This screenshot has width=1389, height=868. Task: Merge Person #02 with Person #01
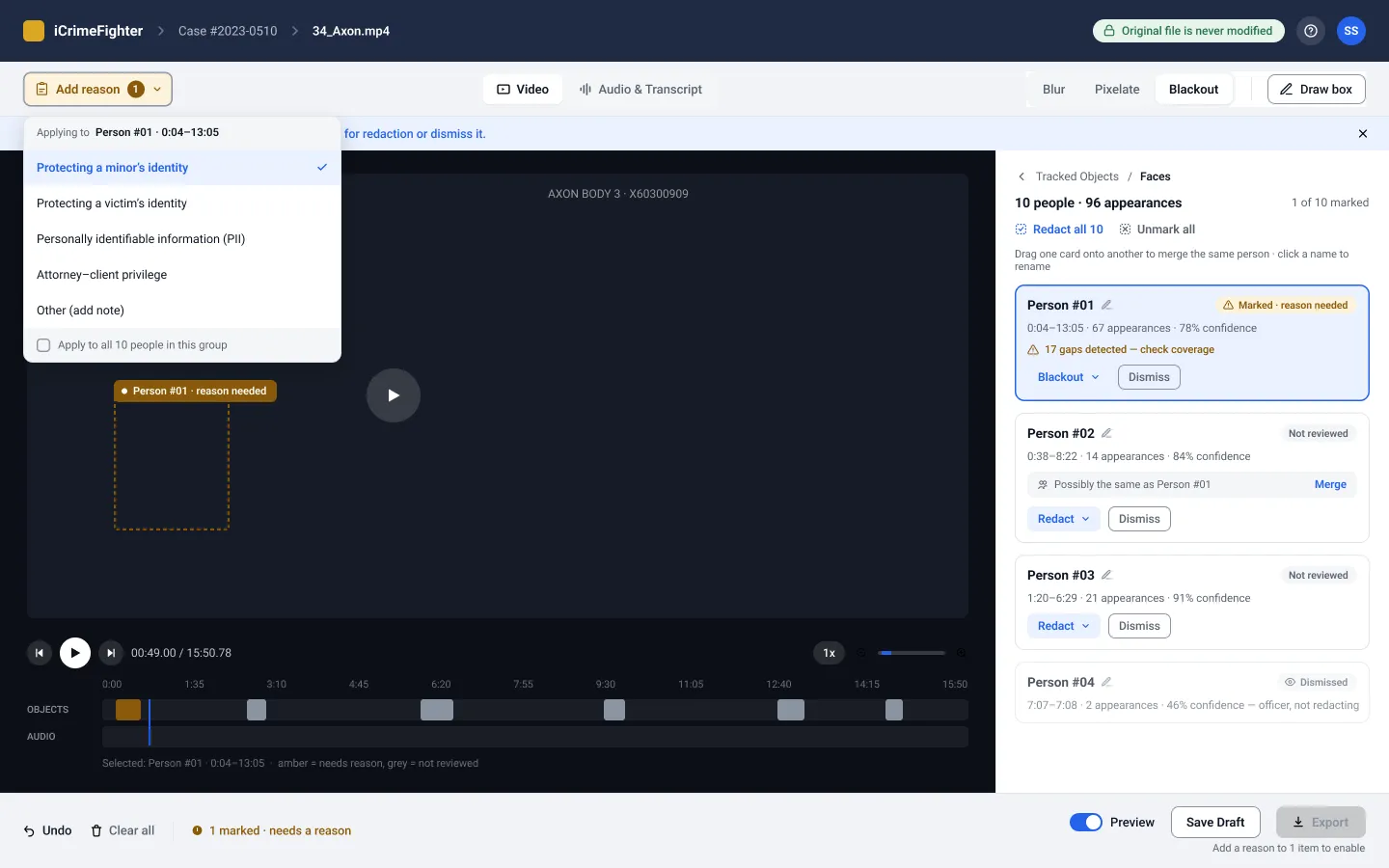(x=1330, y=484)
